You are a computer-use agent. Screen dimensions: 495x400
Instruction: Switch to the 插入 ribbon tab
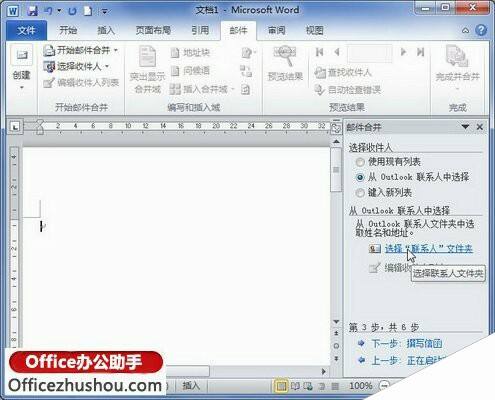(x=106, y=31)
